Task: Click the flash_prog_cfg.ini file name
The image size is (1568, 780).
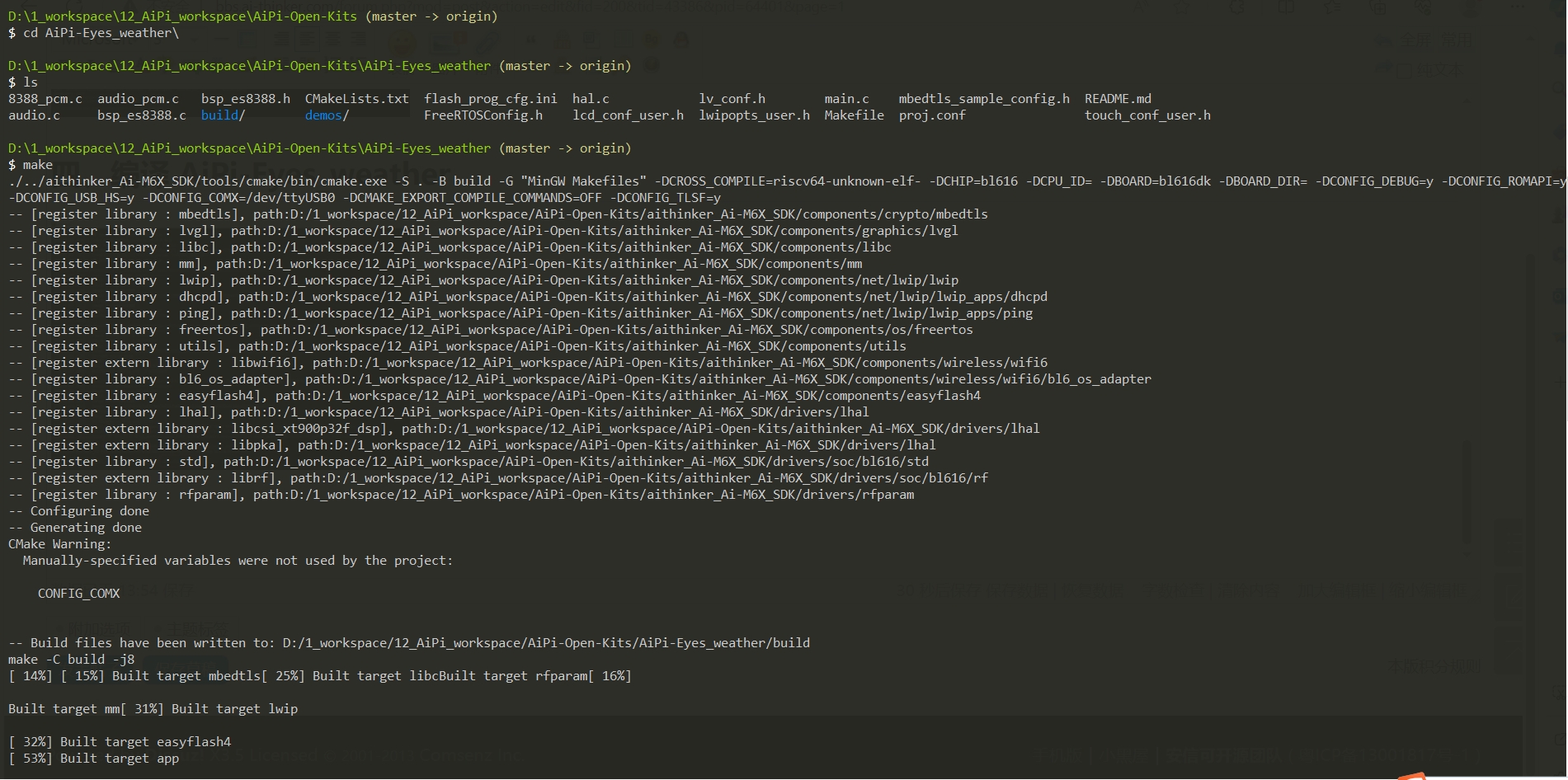Action: click(491, 99)
